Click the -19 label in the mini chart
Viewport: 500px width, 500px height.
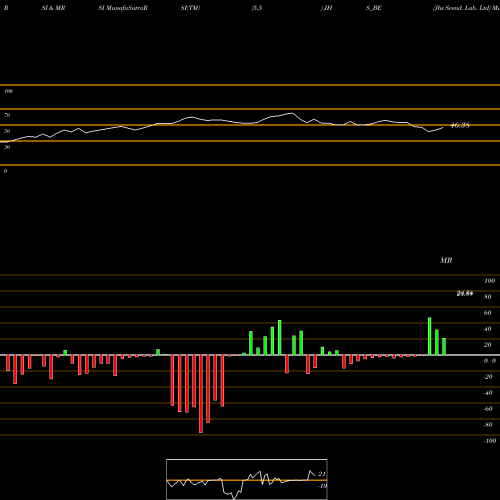click(322, 486)
